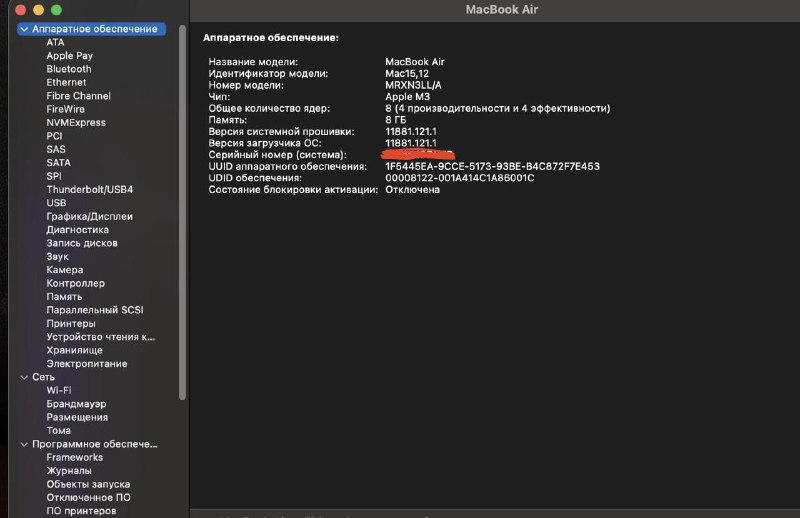The image size is (800, 518).
Task: Open Fibre Channel entry
Action: click(x=78, y=95)
